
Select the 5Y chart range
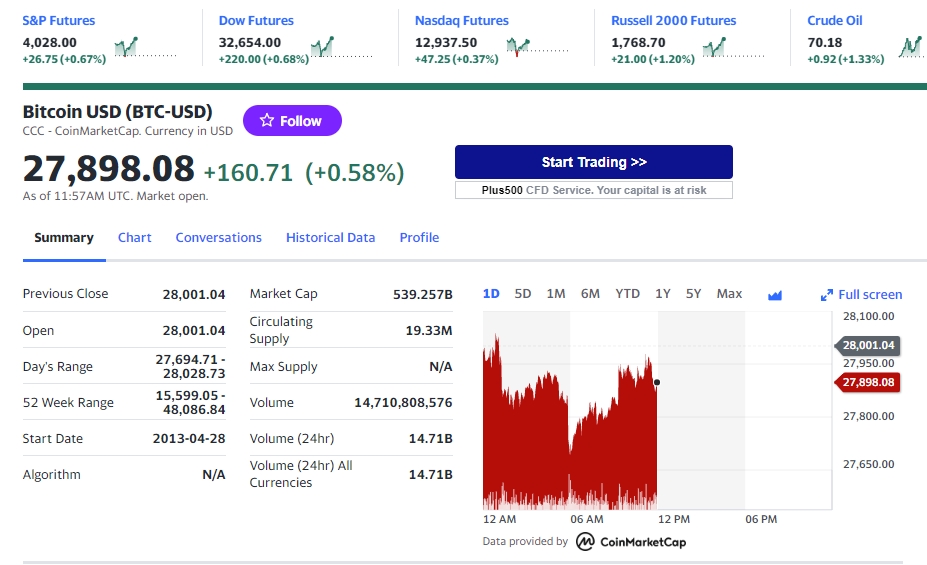[x=693, y=294]
